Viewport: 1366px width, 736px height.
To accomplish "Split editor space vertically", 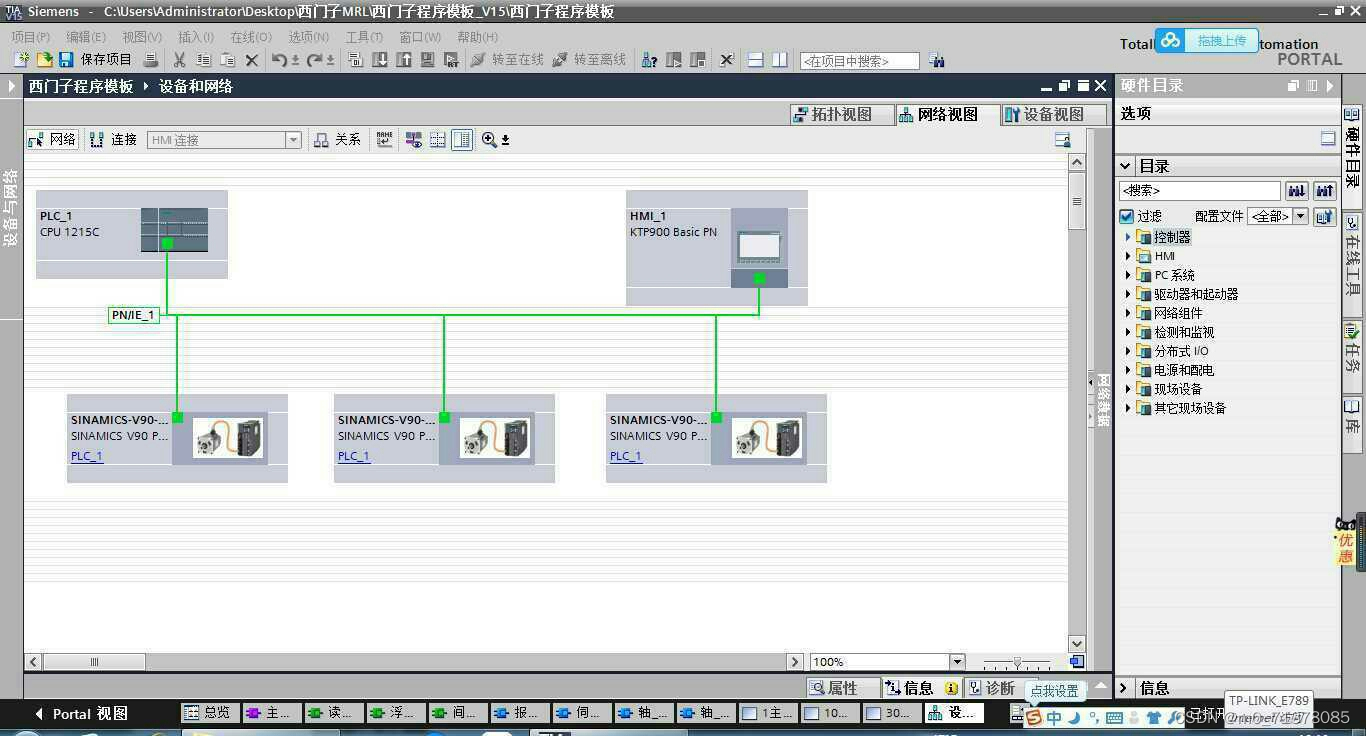I will click(780, 60).
